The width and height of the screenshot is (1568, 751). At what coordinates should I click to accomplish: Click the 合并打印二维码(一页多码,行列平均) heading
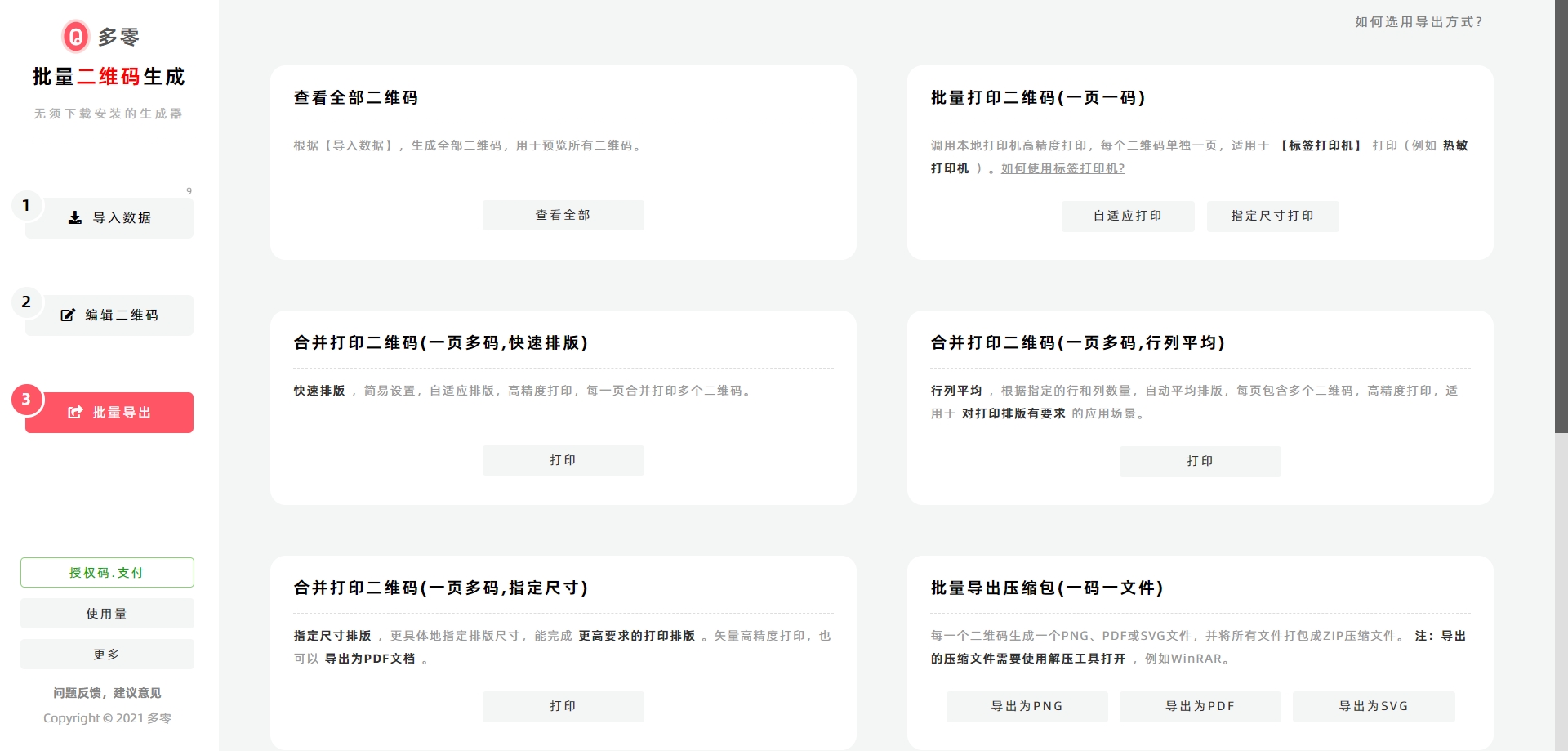(1078, 342)
